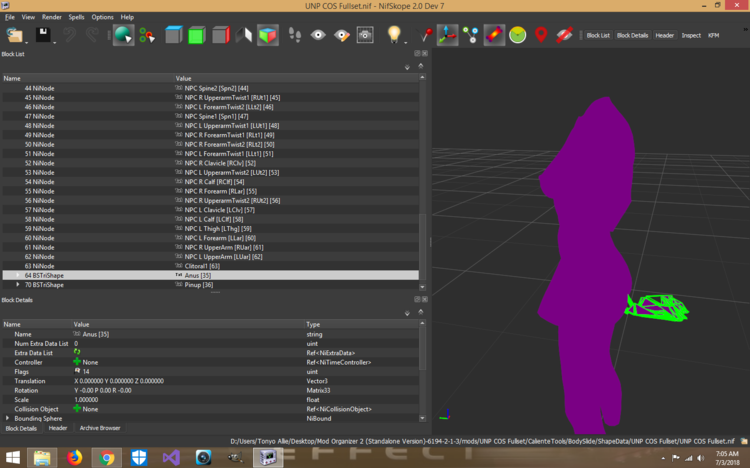Expand the Bounding Sphere row

7,418
